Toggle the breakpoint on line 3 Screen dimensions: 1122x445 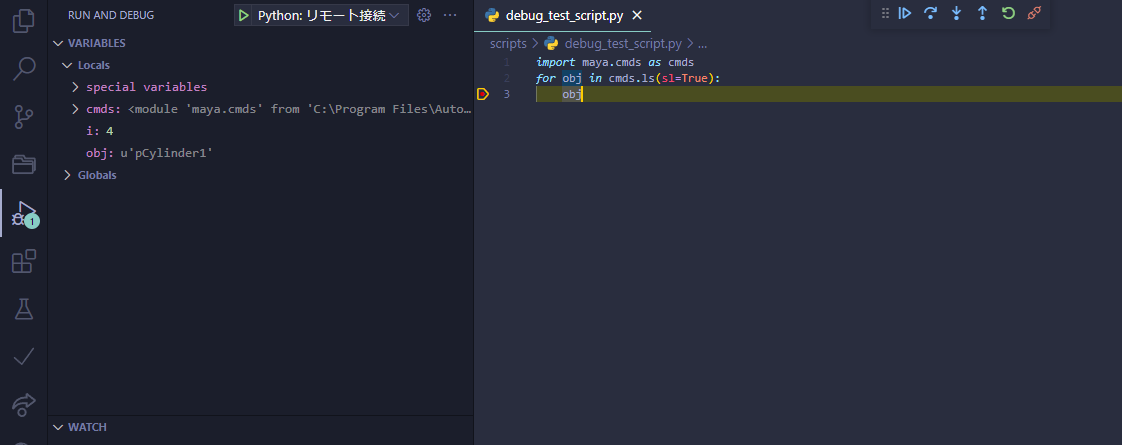coord(483,94)
